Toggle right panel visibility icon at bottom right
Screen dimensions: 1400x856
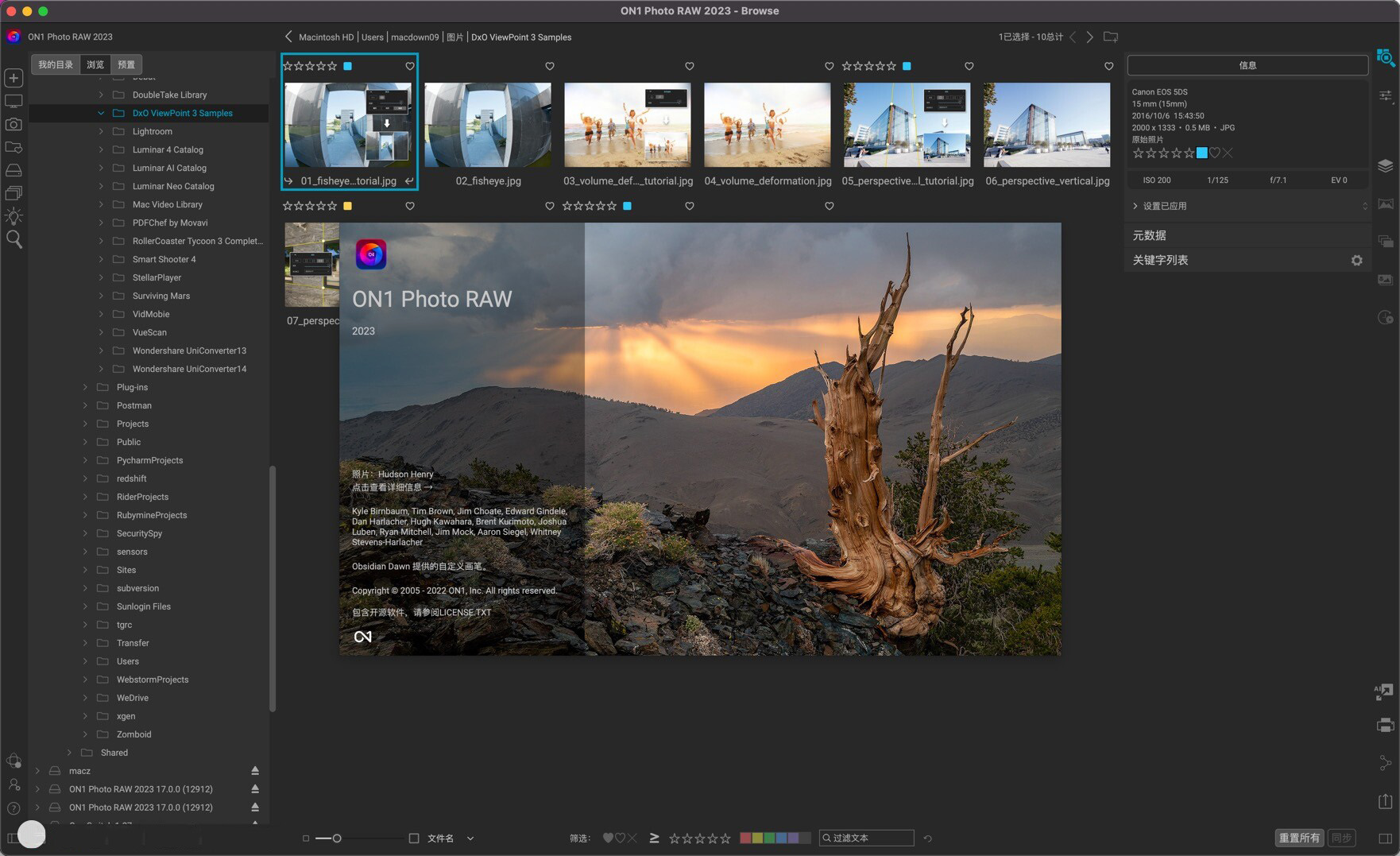(x=1385, y=838)
